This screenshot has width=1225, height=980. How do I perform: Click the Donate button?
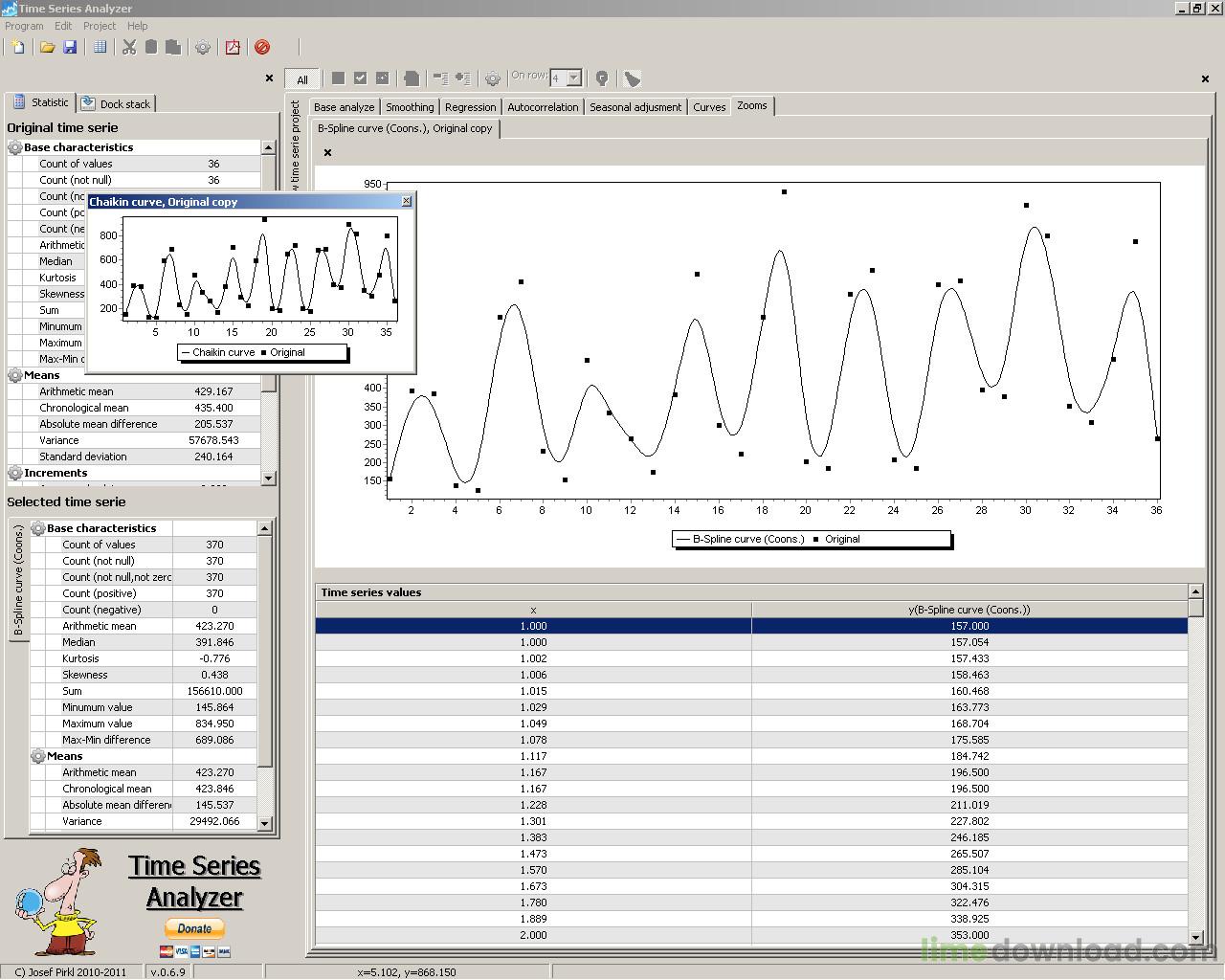coord(193,927)
